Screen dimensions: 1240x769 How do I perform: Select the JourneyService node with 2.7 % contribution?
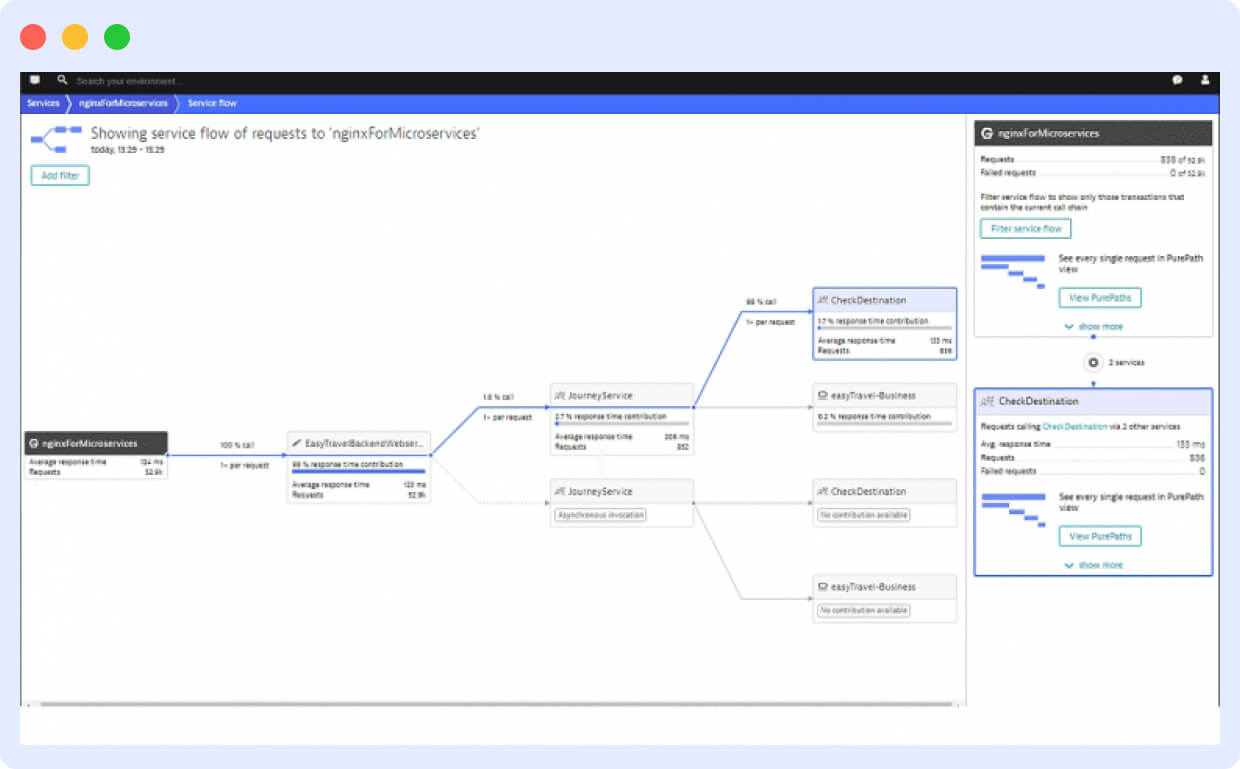click(622, 419)
